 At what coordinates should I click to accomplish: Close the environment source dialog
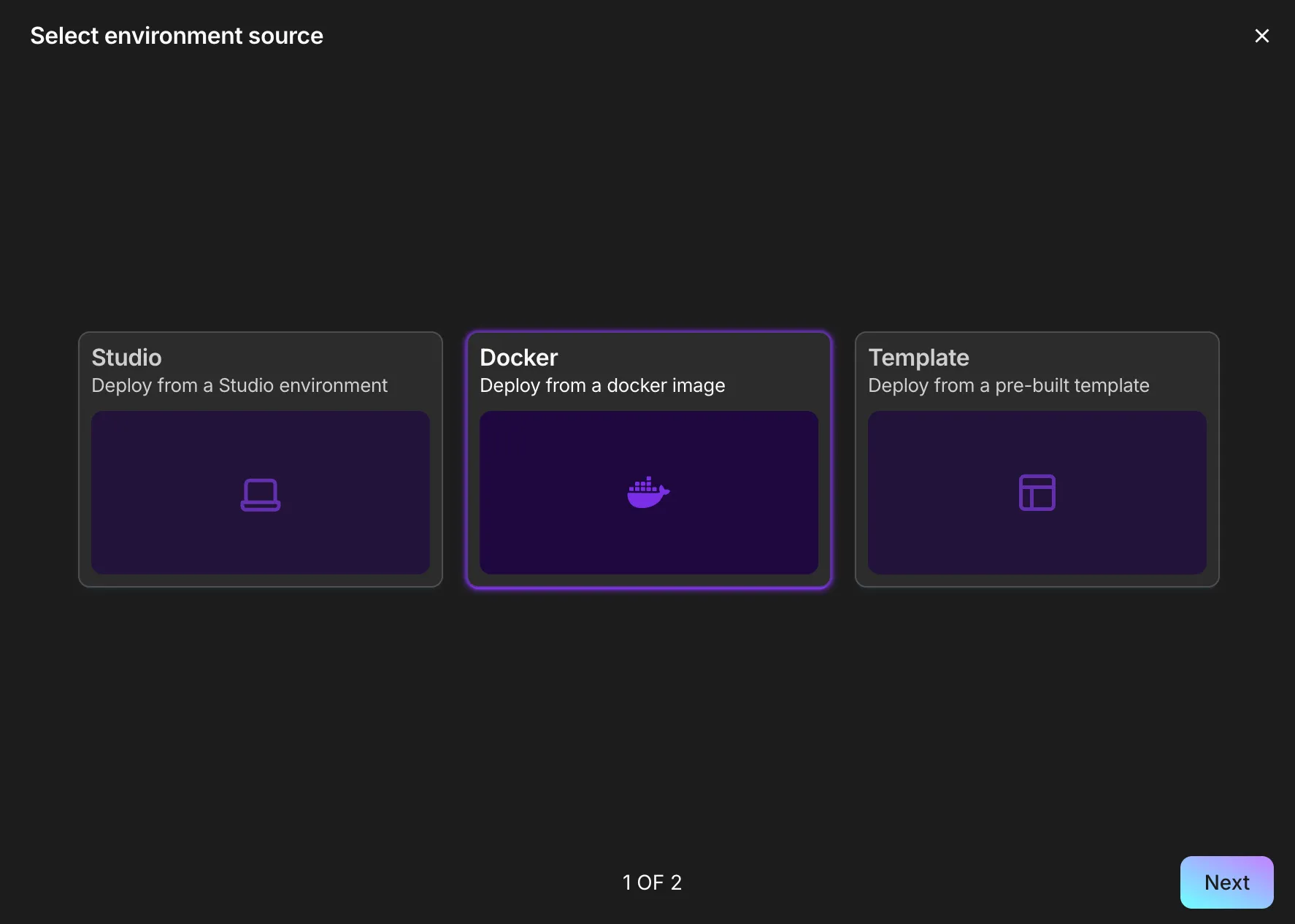[x=1261, y=36]
